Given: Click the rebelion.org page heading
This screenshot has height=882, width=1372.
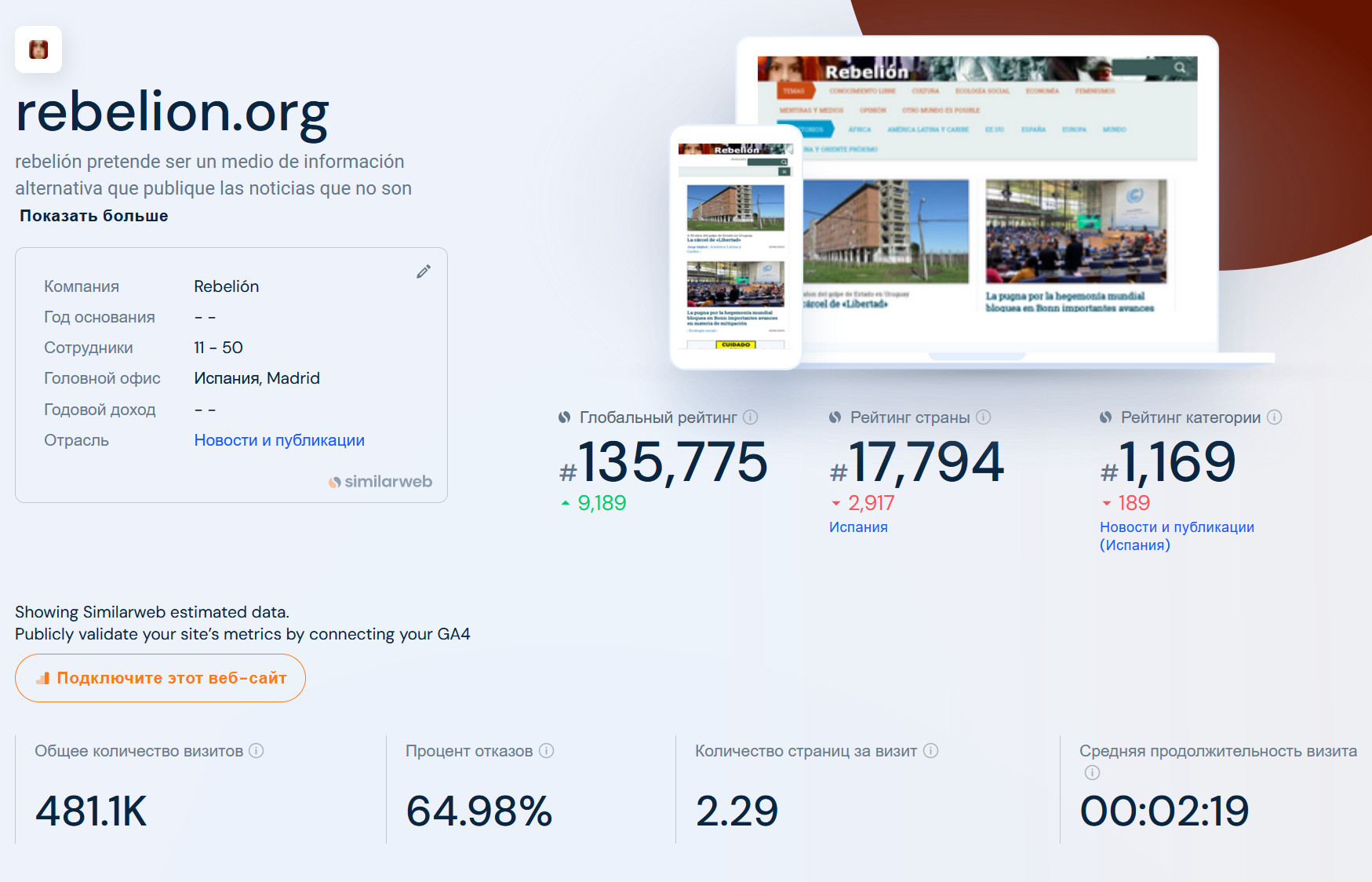Looking at the screenshot, I should [173, 112].
